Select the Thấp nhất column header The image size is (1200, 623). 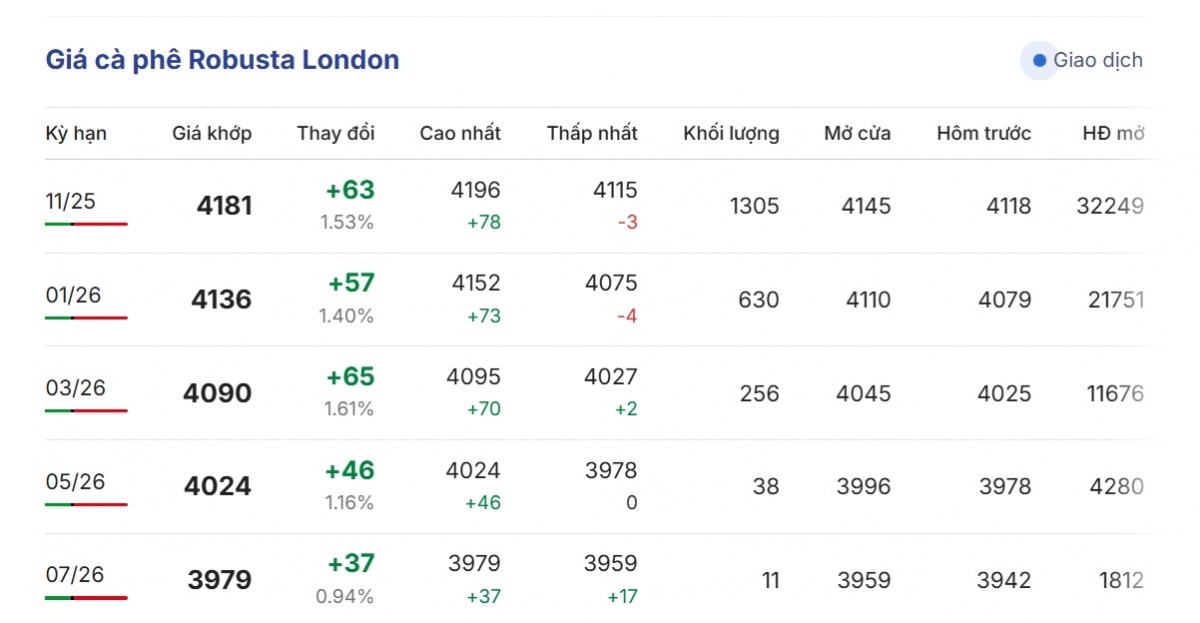(592, 133)
